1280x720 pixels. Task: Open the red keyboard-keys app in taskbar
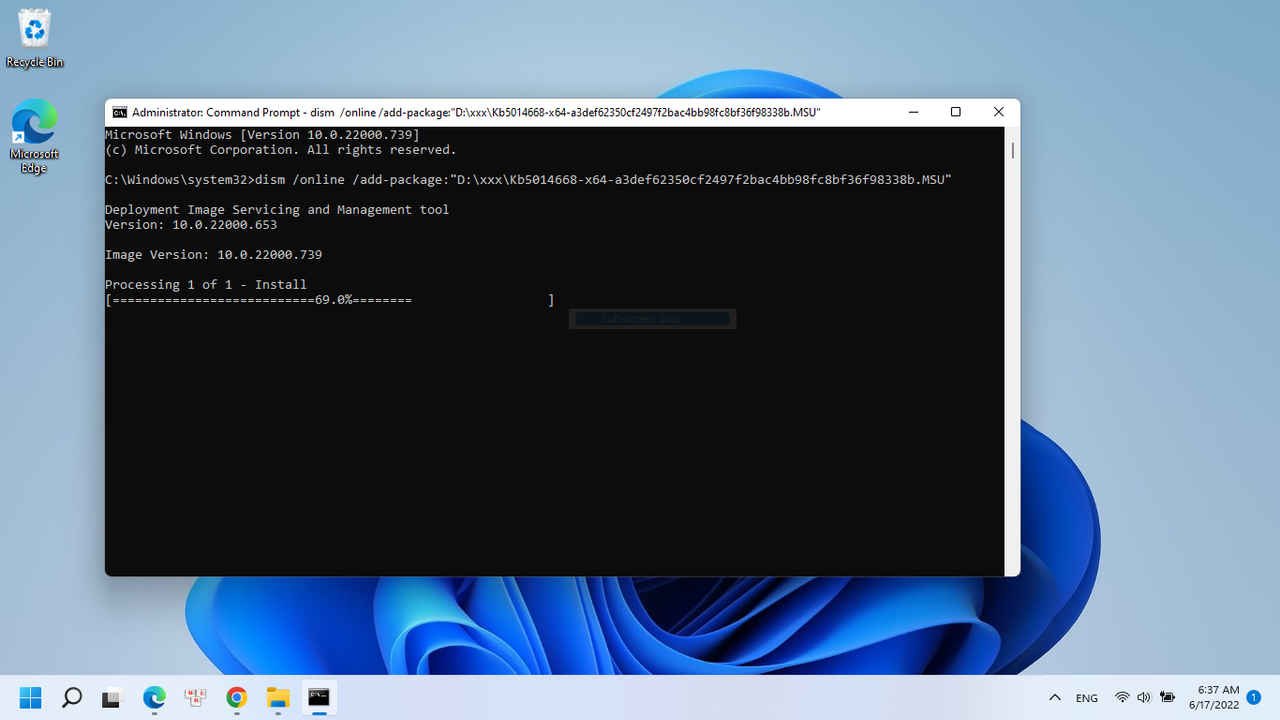(195, 697)
